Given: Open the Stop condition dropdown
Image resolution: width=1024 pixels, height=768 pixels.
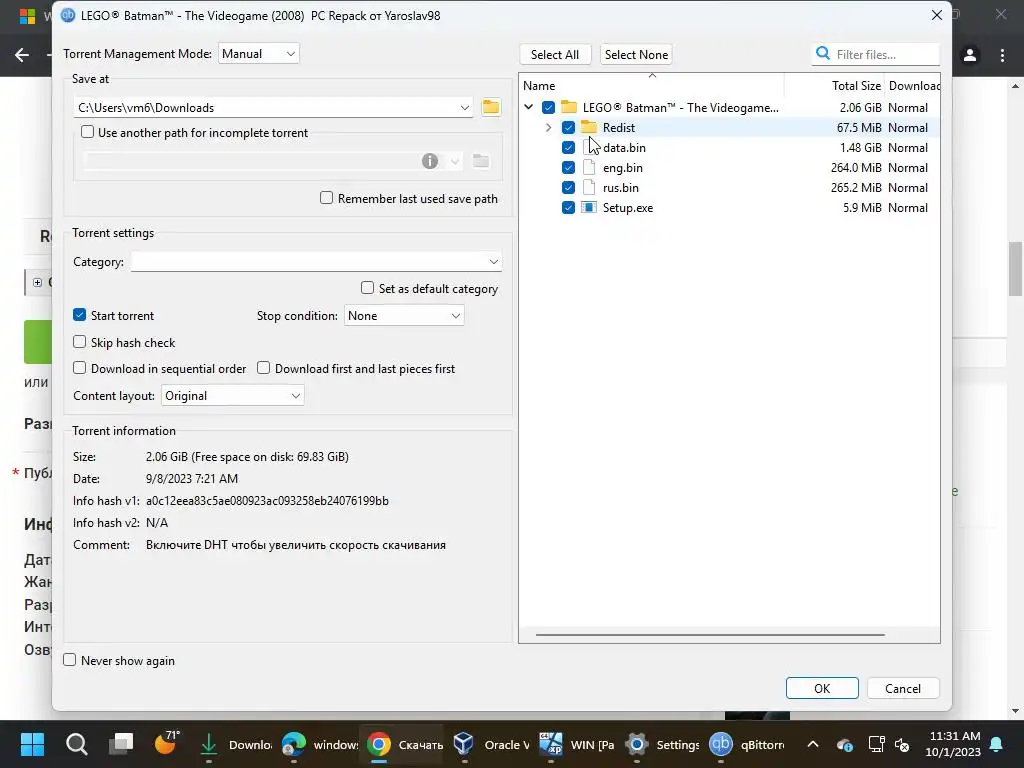Looking at the screenshot, I should point(404,315).
